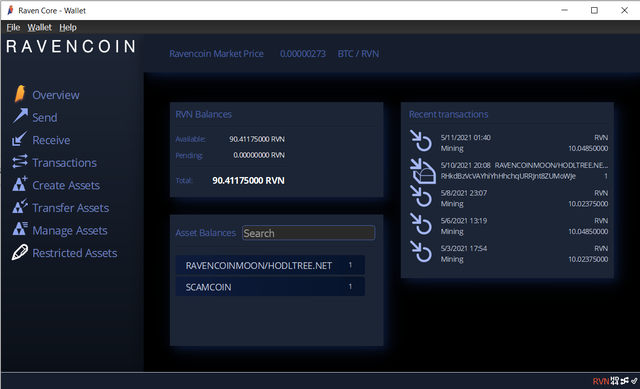Open the 5/11/2021 01:40 mining transaction

click(509, 143)
